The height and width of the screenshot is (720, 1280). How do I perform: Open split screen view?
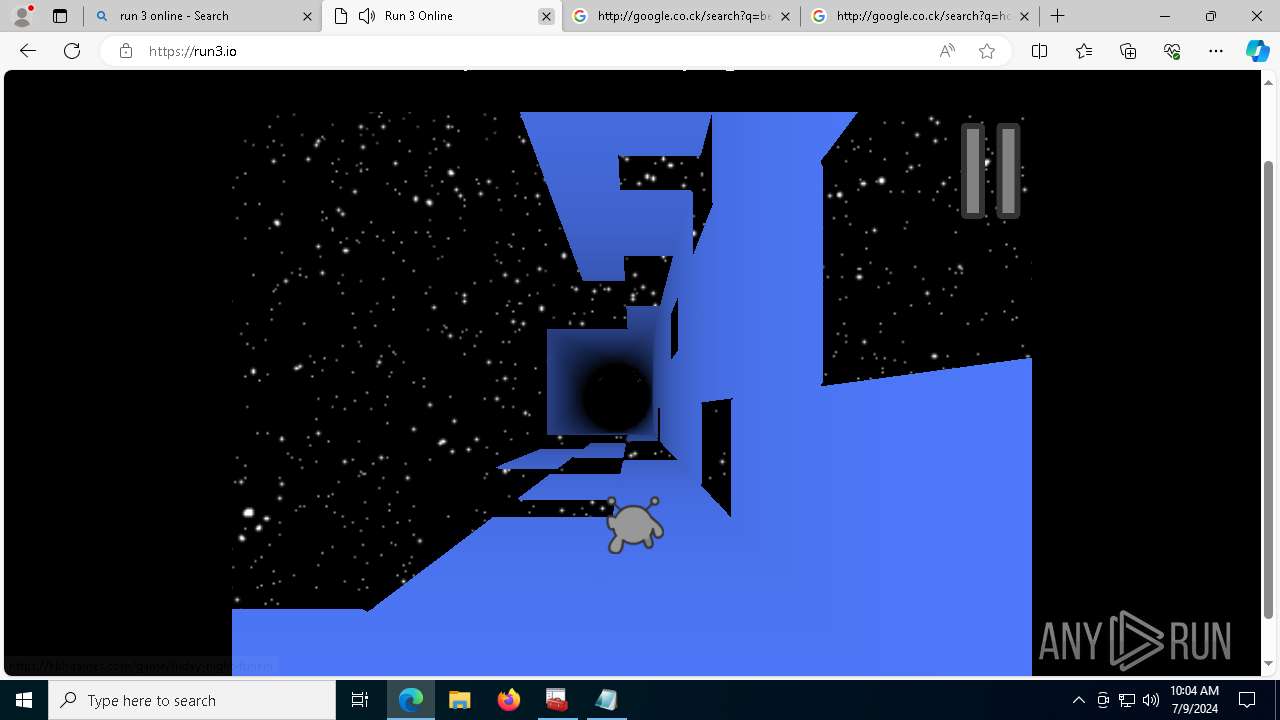1039,51
